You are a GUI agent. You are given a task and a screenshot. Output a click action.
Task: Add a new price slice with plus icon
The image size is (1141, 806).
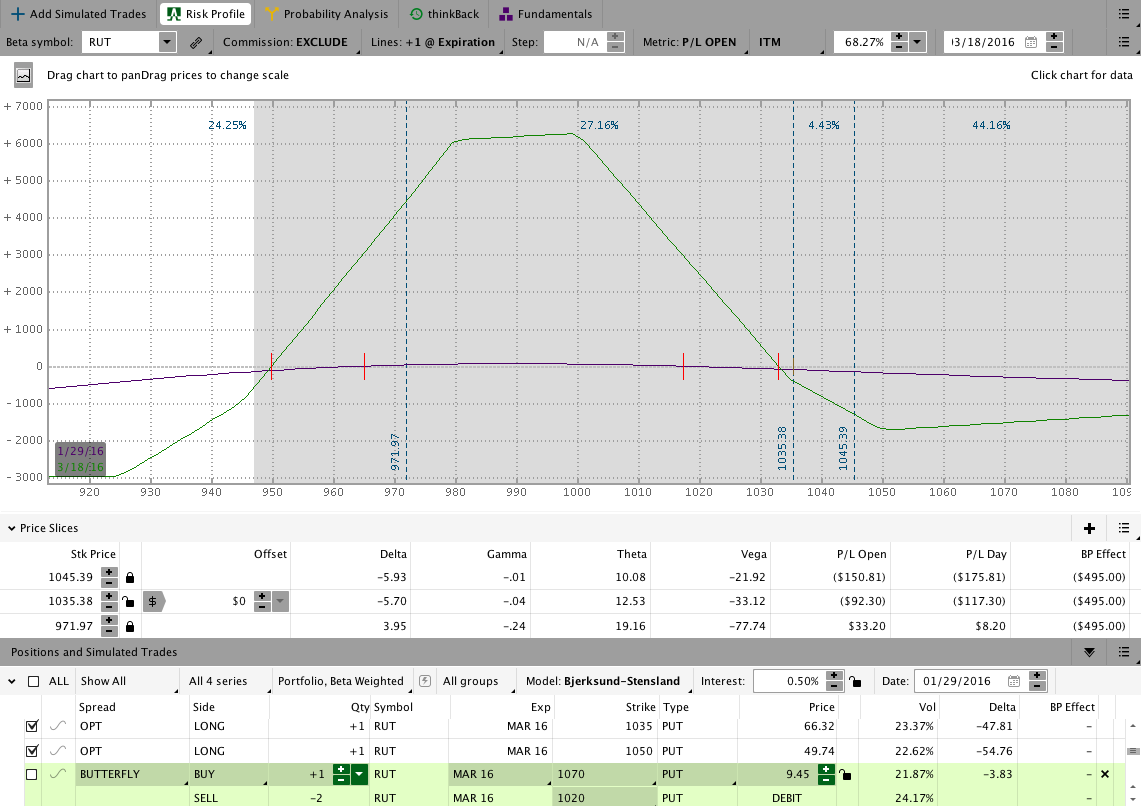pos(1089,528)
